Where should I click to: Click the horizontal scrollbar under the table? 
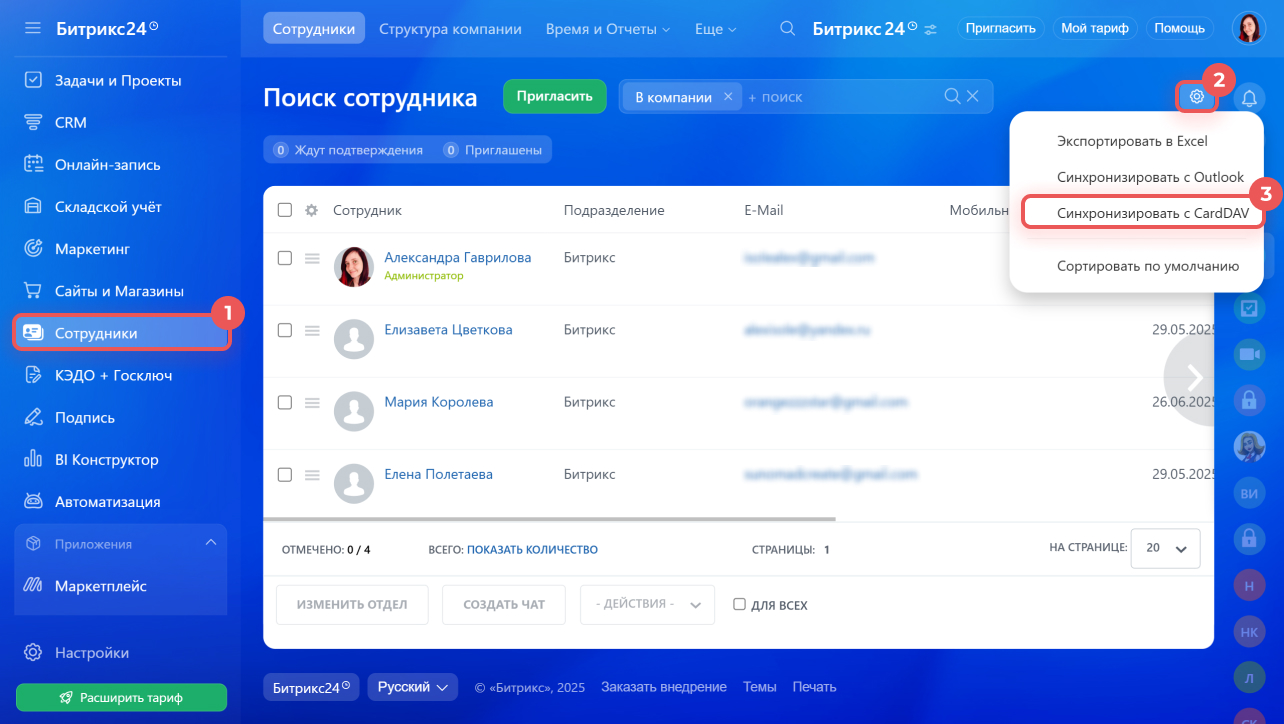[x=549, y=519]
